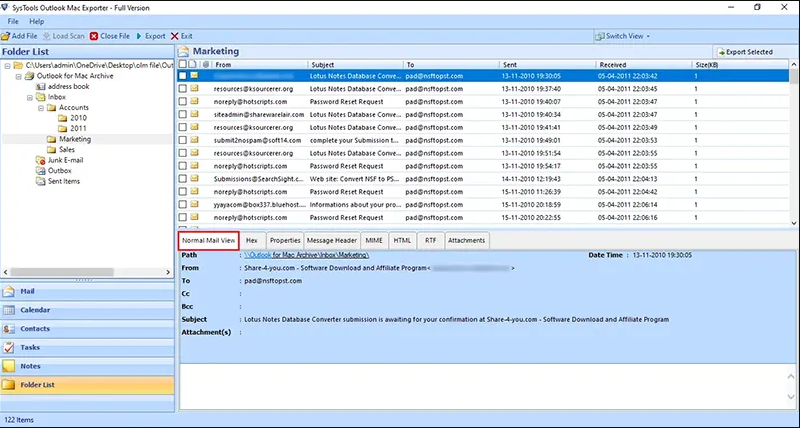Open the Switch View dropdown
Screen dimensions: 800x428
pos(625,36)
